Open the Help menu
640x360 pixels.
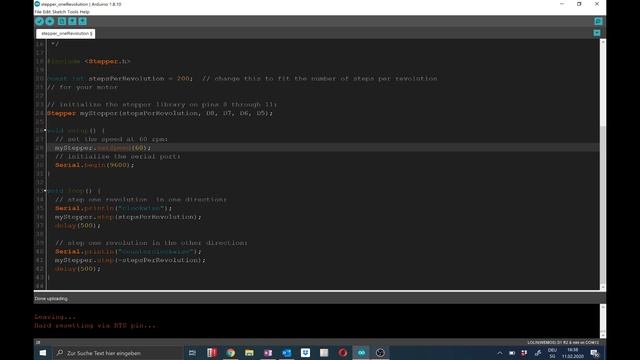[84, 12]
